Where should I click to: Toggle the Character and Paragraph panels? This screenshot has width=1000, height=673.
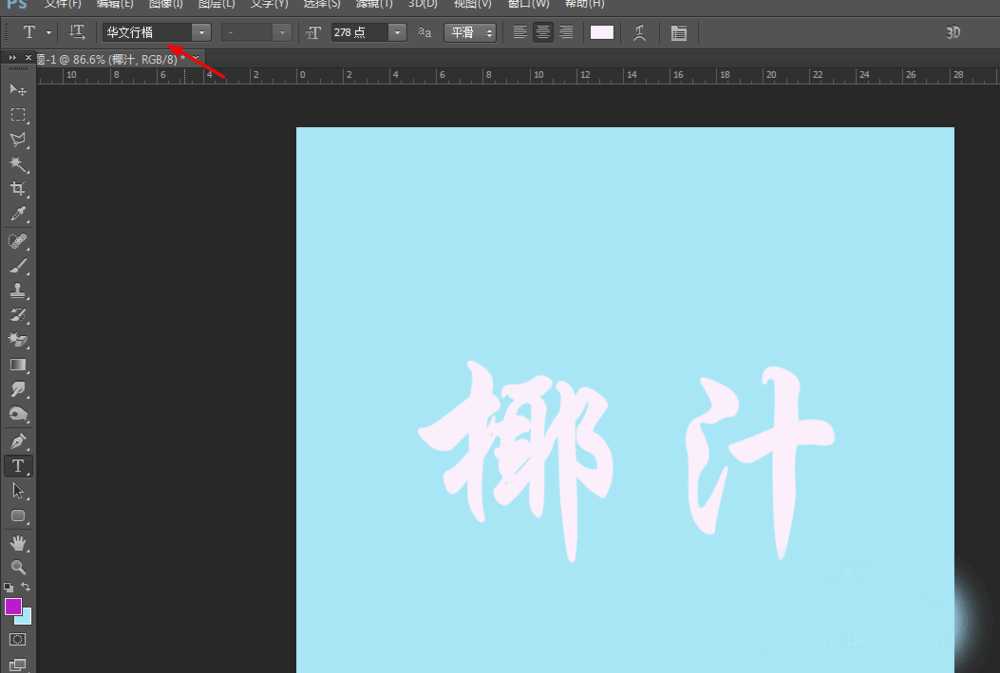[678, 32]
